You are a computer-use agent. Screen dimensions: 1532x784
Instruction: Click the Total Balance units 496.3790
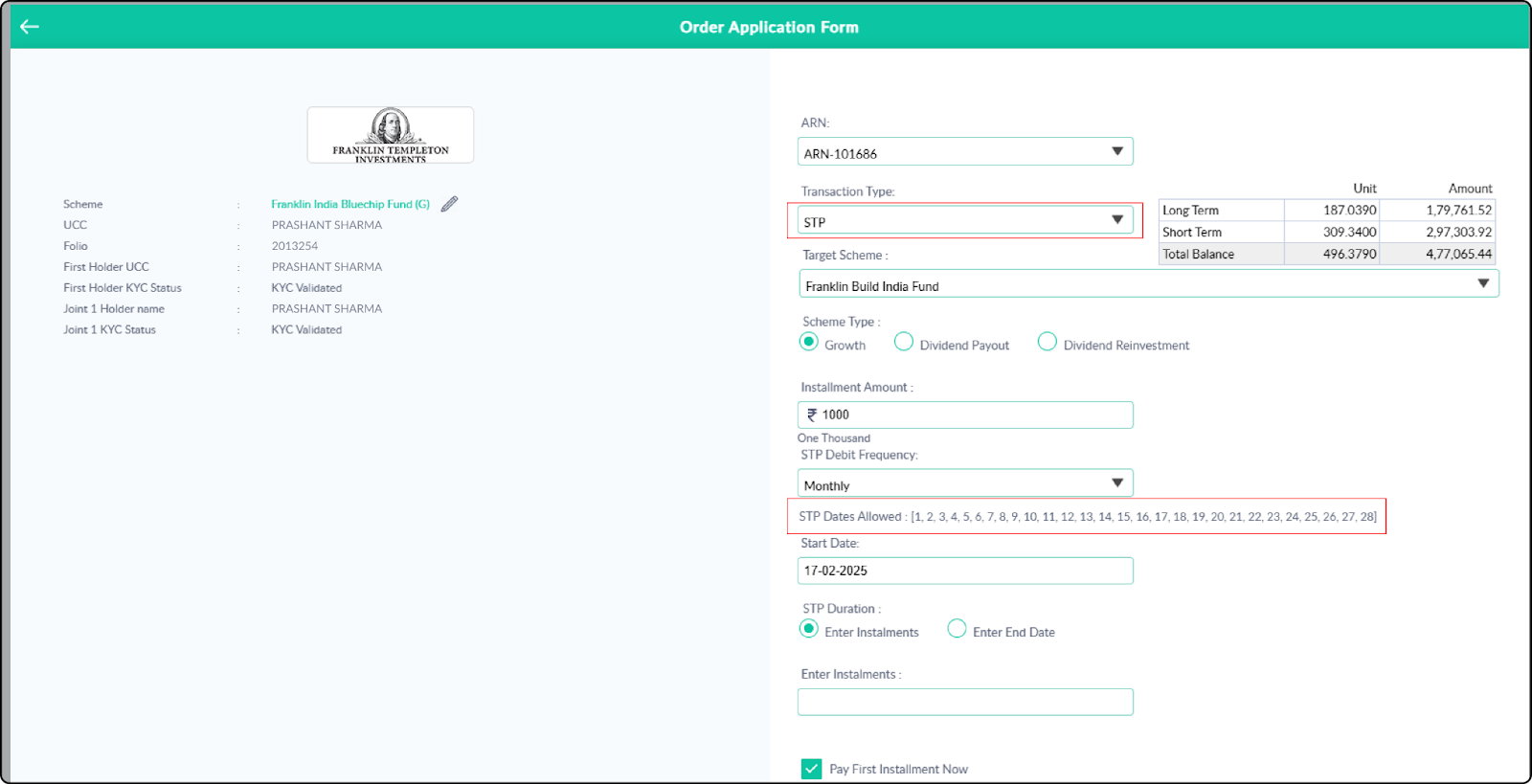(1350, 254)
